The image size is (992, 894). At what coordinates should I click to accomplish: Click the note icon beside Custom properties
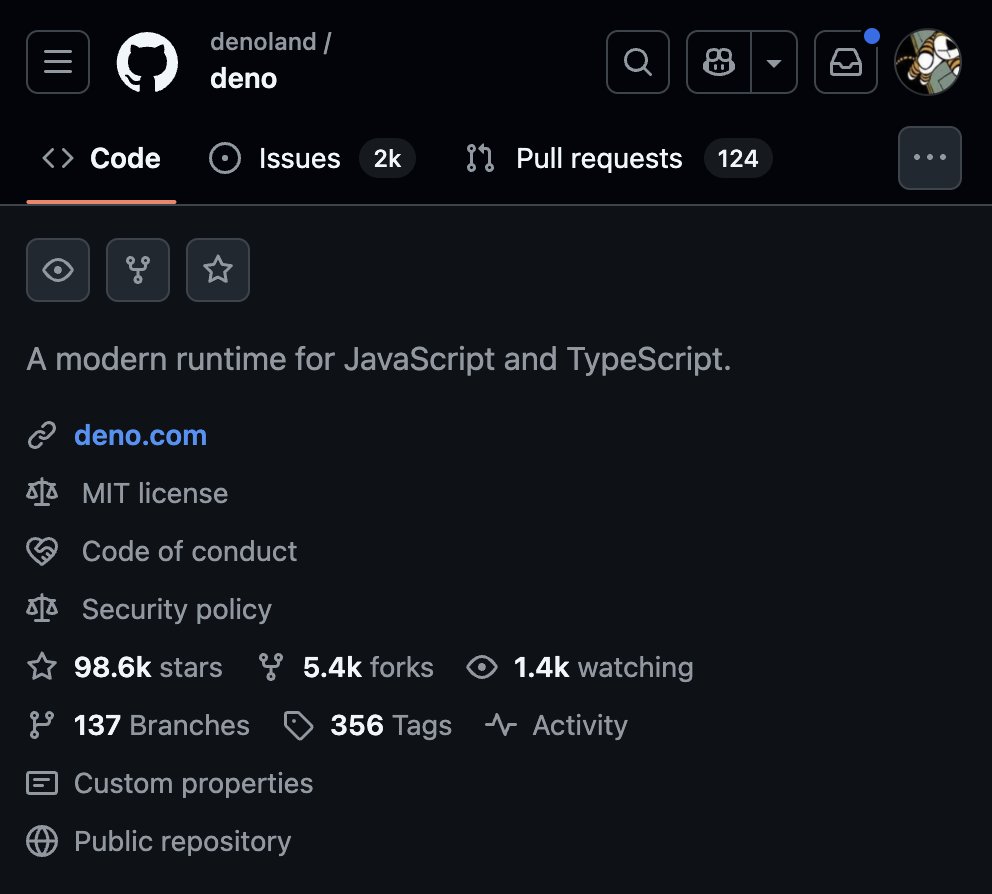[x=42, y=783]
